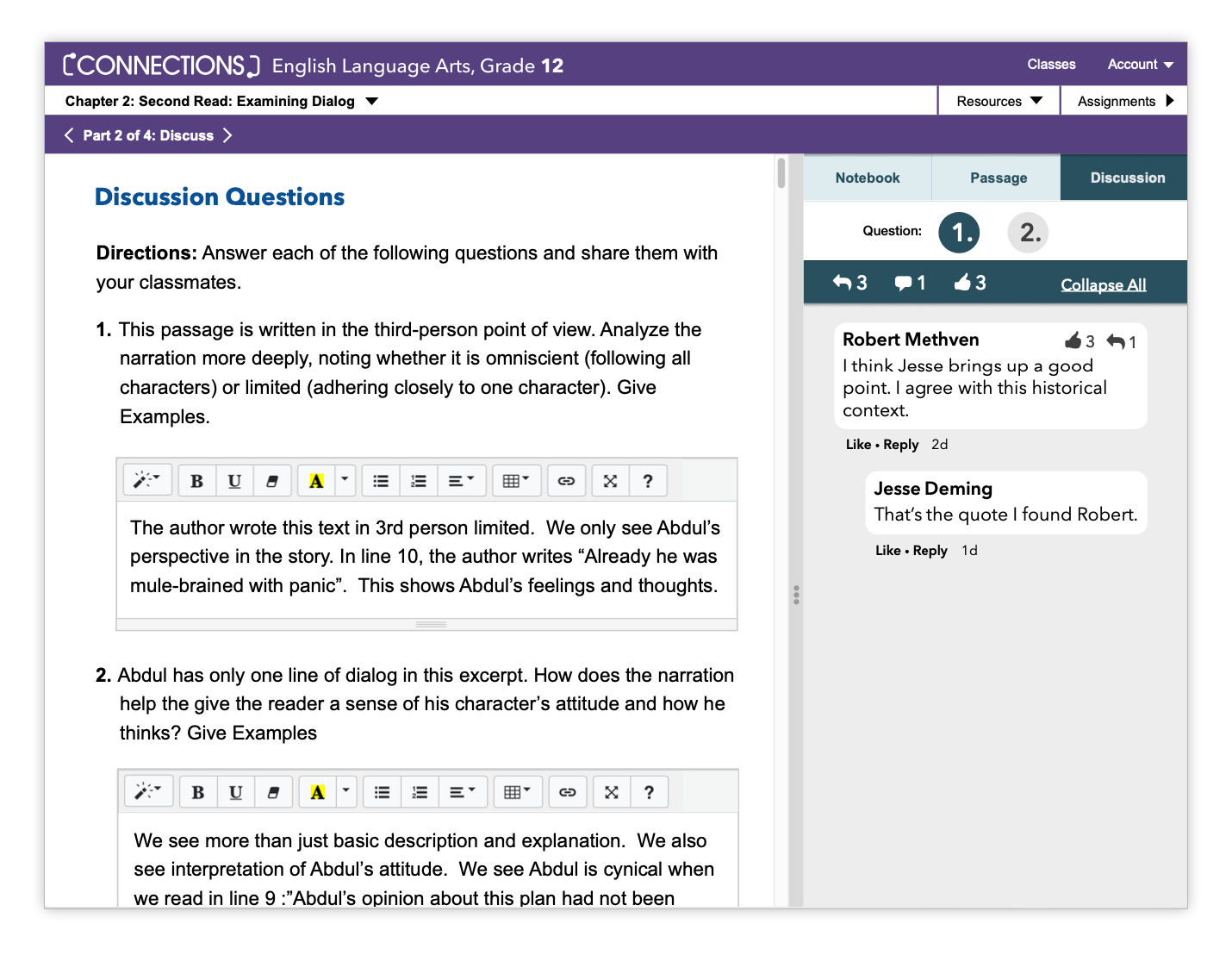Reply to Jesse Deming's comment

pyautogui.click(x=930, y=551)
